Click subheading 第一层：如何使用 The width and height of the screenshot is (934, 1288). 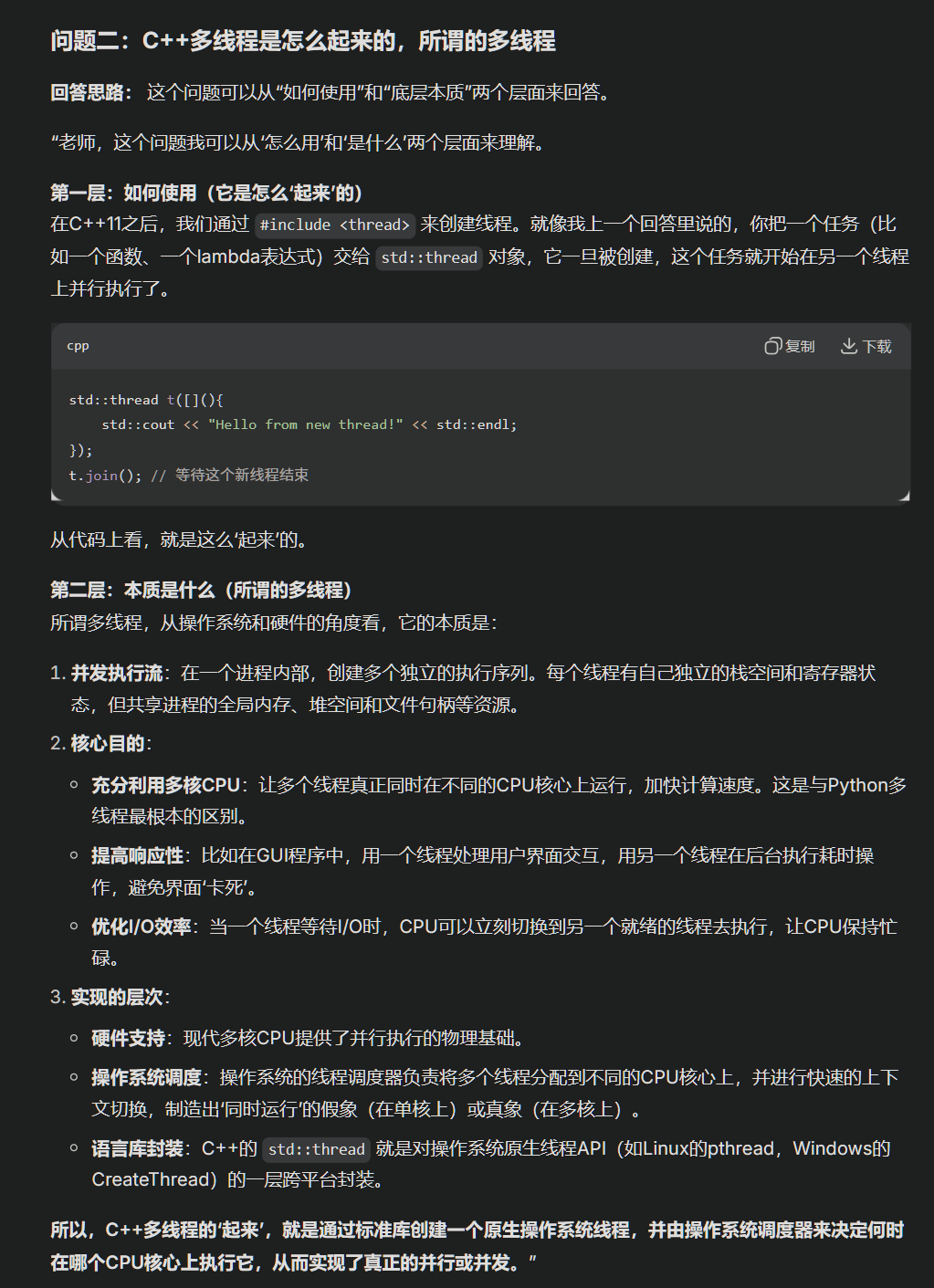208,193
